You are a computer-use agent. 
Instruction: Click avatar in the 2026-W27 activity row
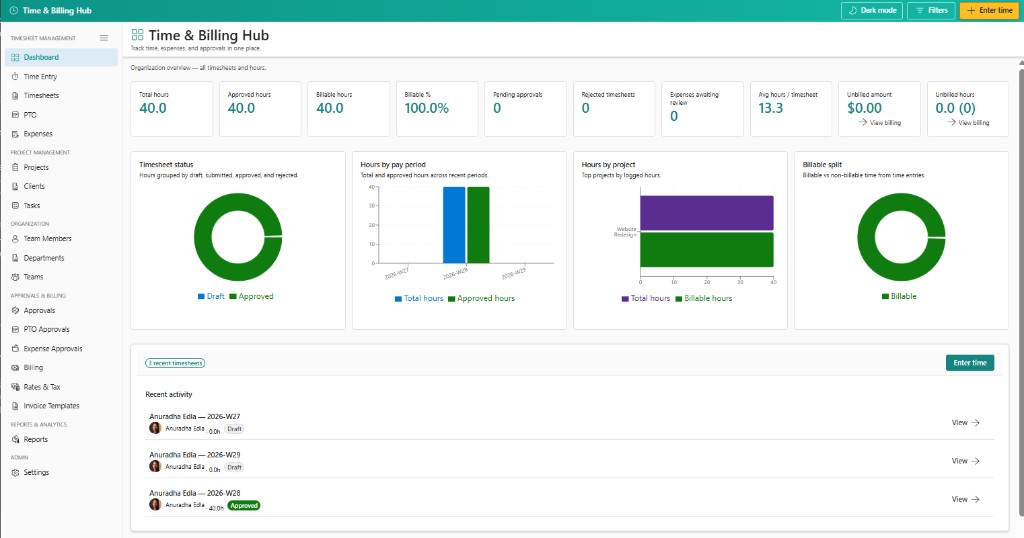[x=155, y=428]
